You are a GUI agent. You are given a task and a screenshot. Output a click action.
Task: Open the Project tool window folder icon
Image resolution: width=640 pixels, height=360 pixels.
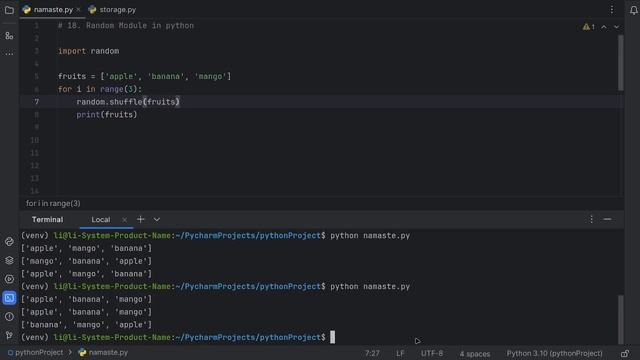[x=9, y=10]
